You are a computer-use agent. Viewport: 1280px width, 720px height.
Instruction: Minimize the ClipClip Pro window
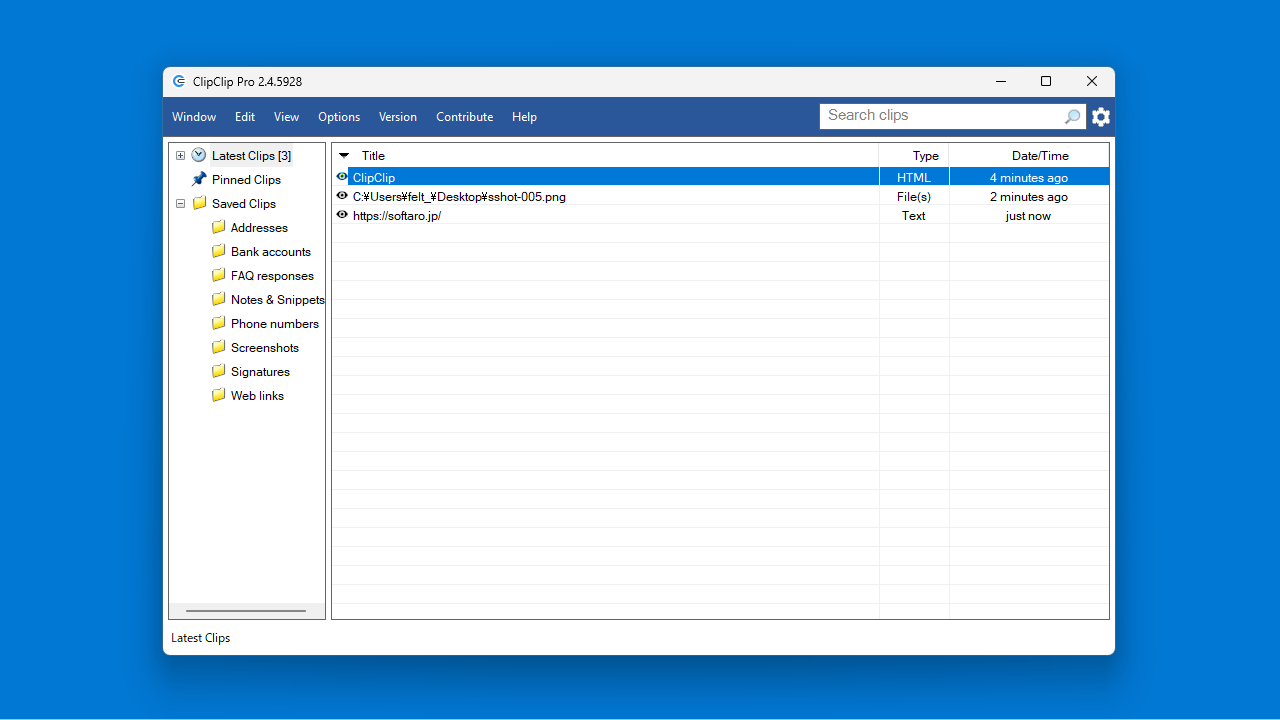coord(1000,82)
